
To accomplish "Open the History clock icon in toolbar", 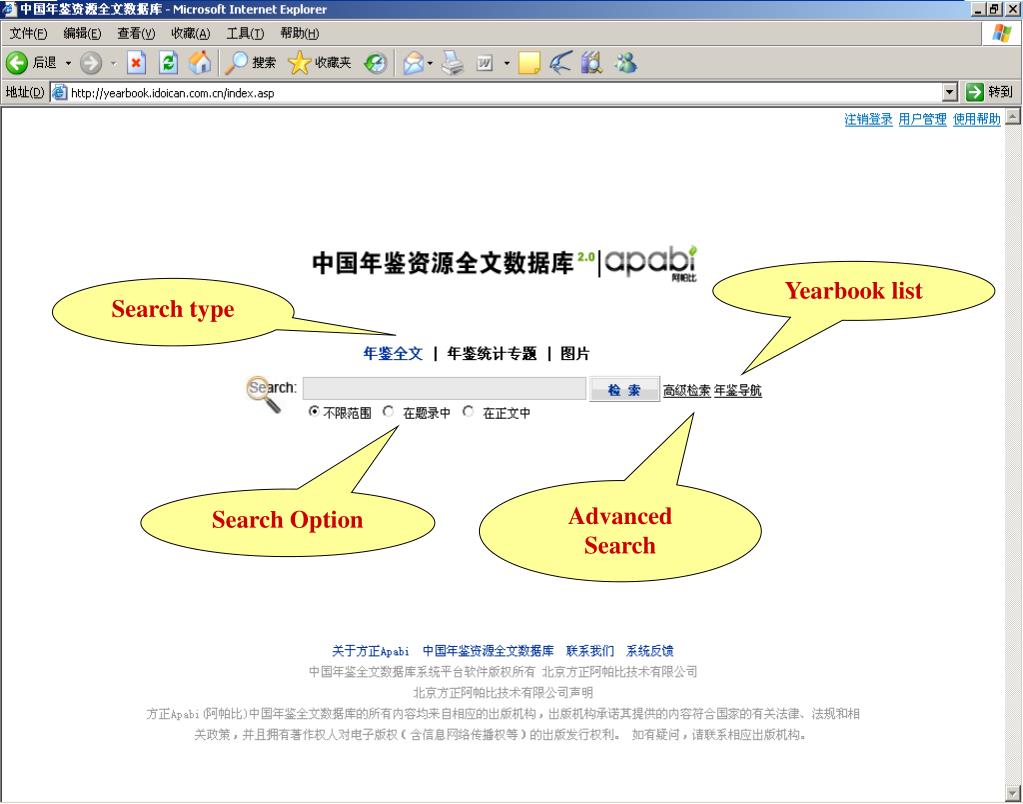I will tap(375, 63).
